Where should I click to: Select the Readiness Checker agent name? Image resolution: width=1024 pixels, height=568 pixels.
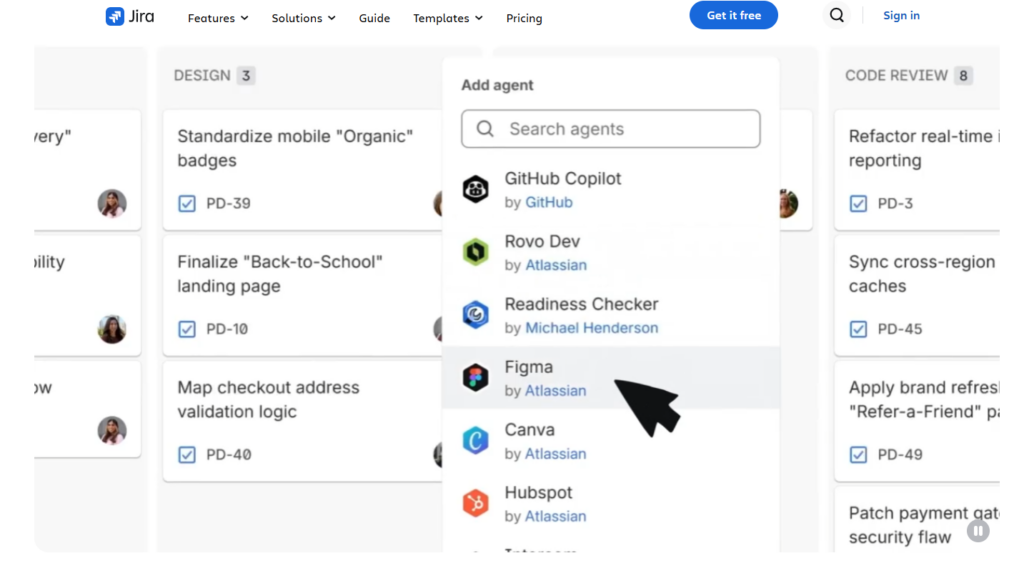coord(581,304)
